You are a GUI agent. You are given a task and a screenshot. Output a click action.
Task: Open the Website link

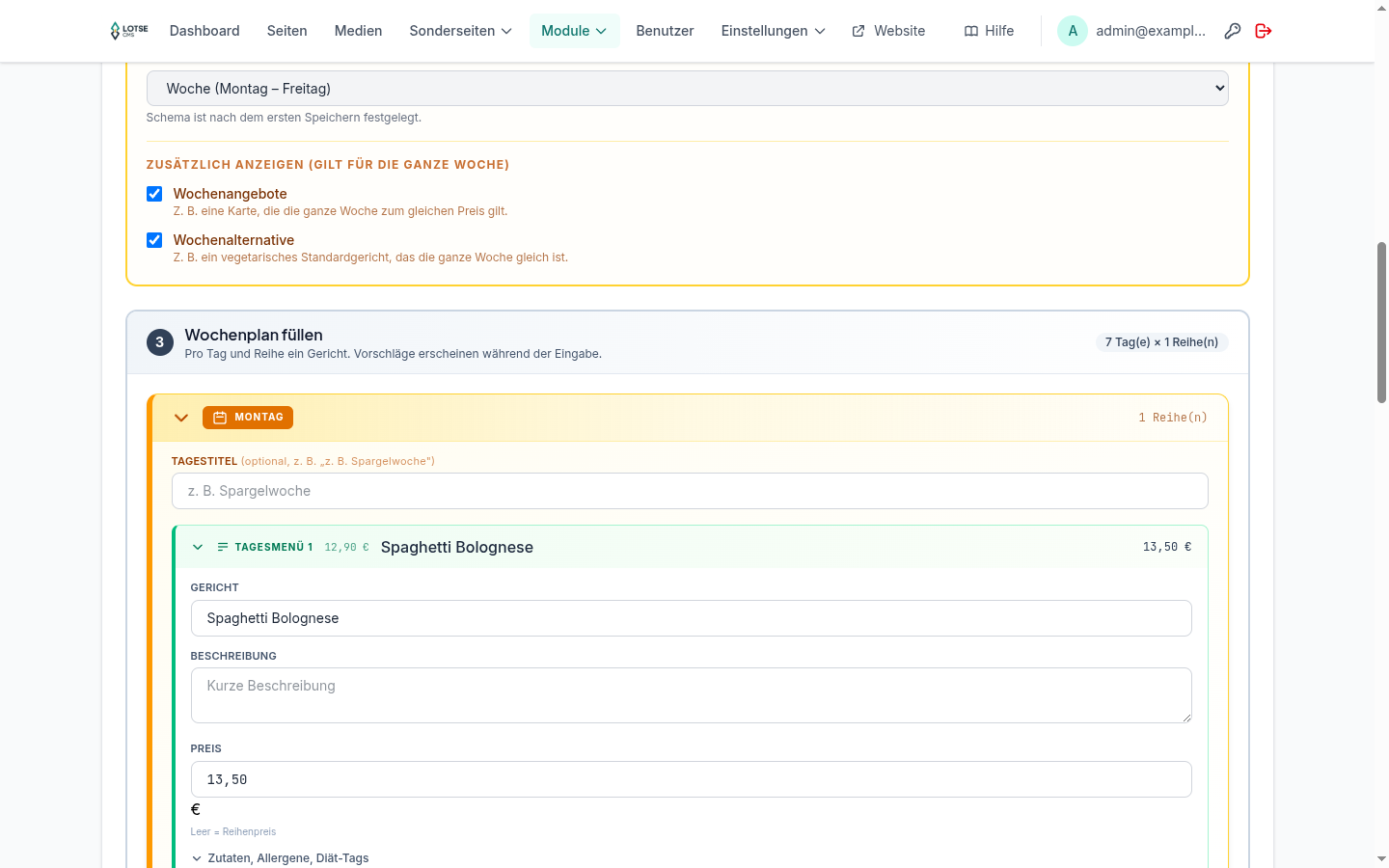(x=888, y=31)
